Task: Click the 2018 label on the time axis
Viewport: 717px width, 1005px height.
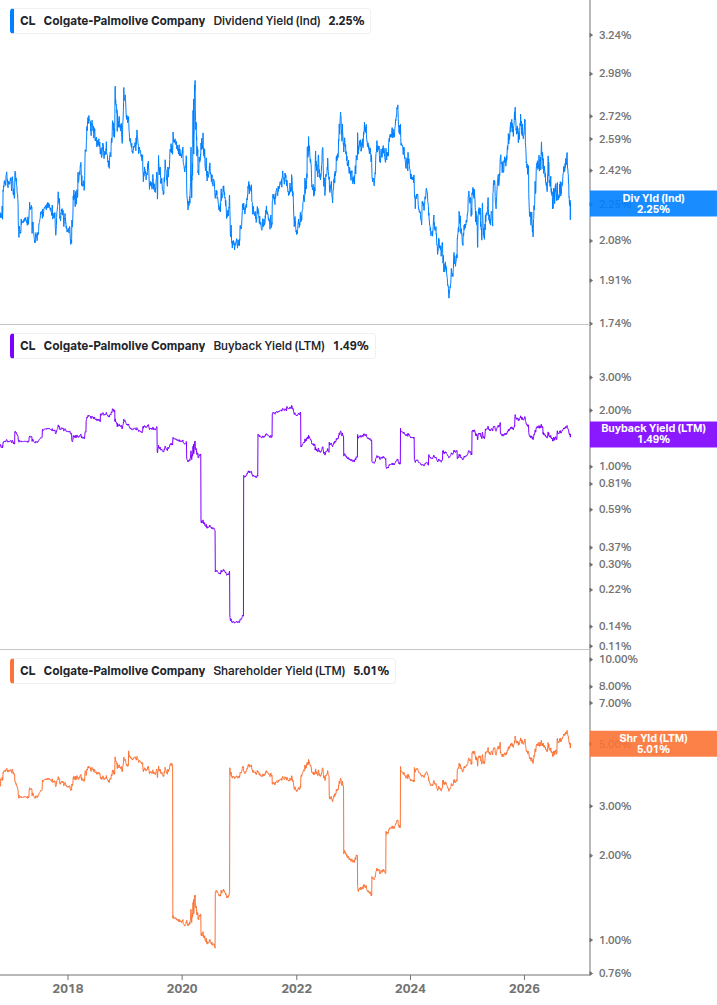Action: 68,988
